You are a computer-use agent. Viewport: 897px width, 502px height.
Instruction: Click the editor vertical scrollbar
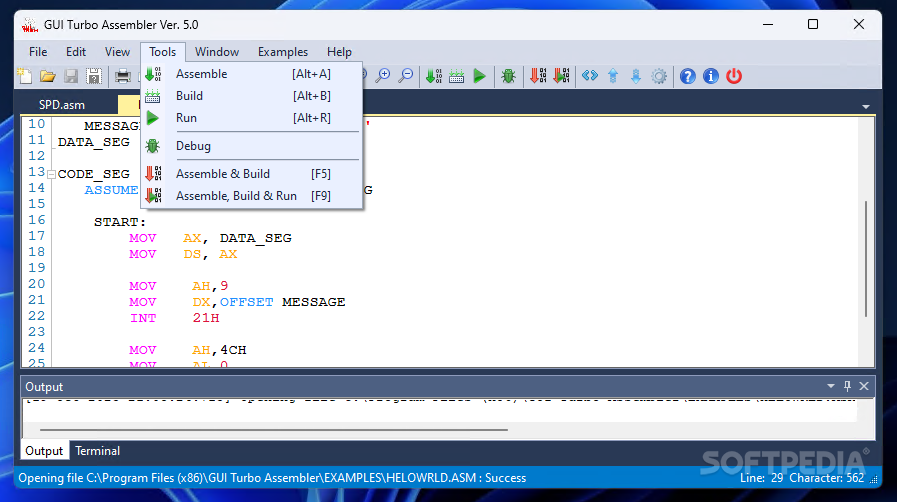(866, 258)
